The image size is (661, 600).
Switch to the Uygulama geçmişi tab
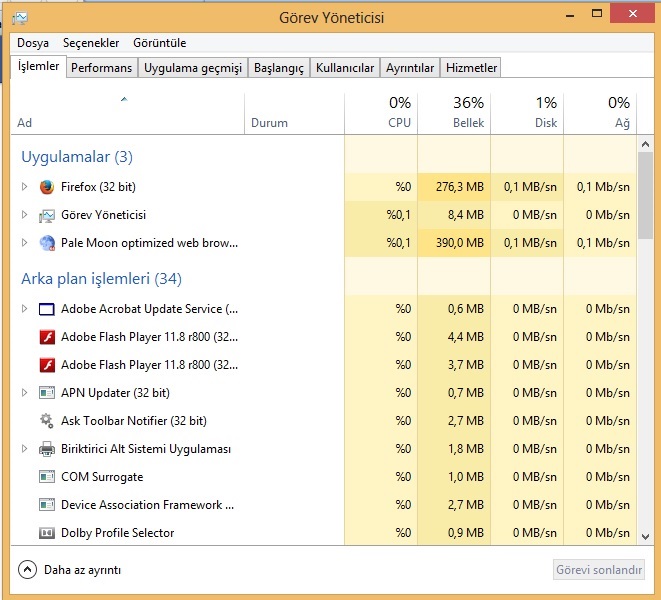193,68
